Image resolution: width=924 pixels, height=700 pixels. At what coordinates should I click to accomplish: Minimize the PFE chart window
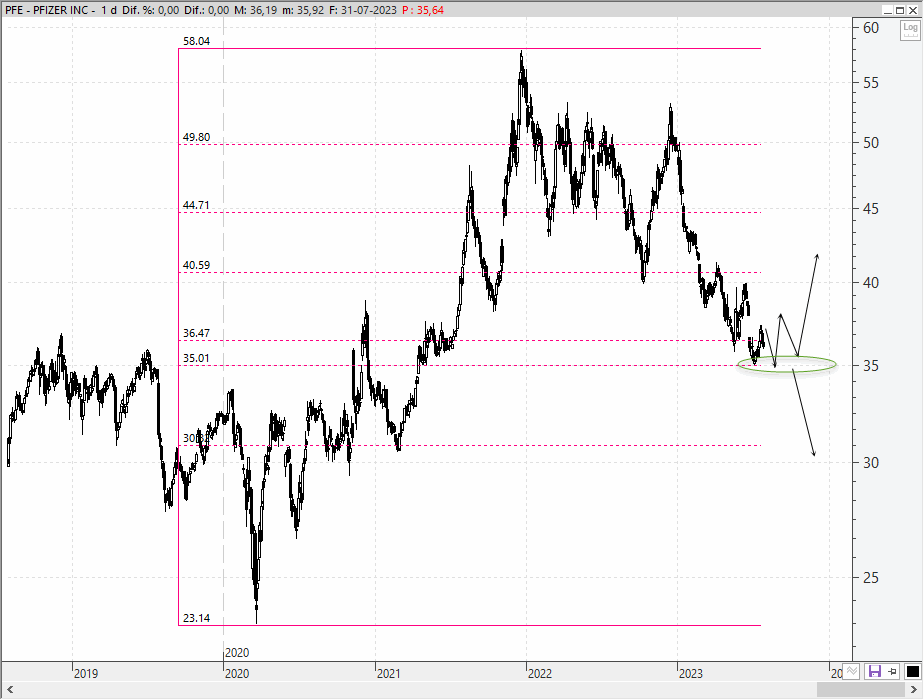[888, 10]
